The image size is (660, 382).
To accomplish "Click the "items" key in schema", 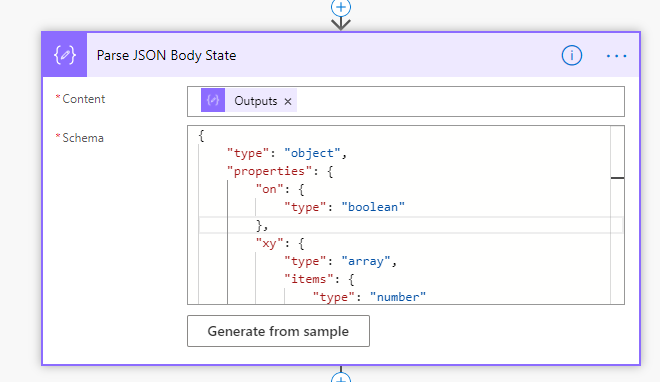I will (309, 279).
